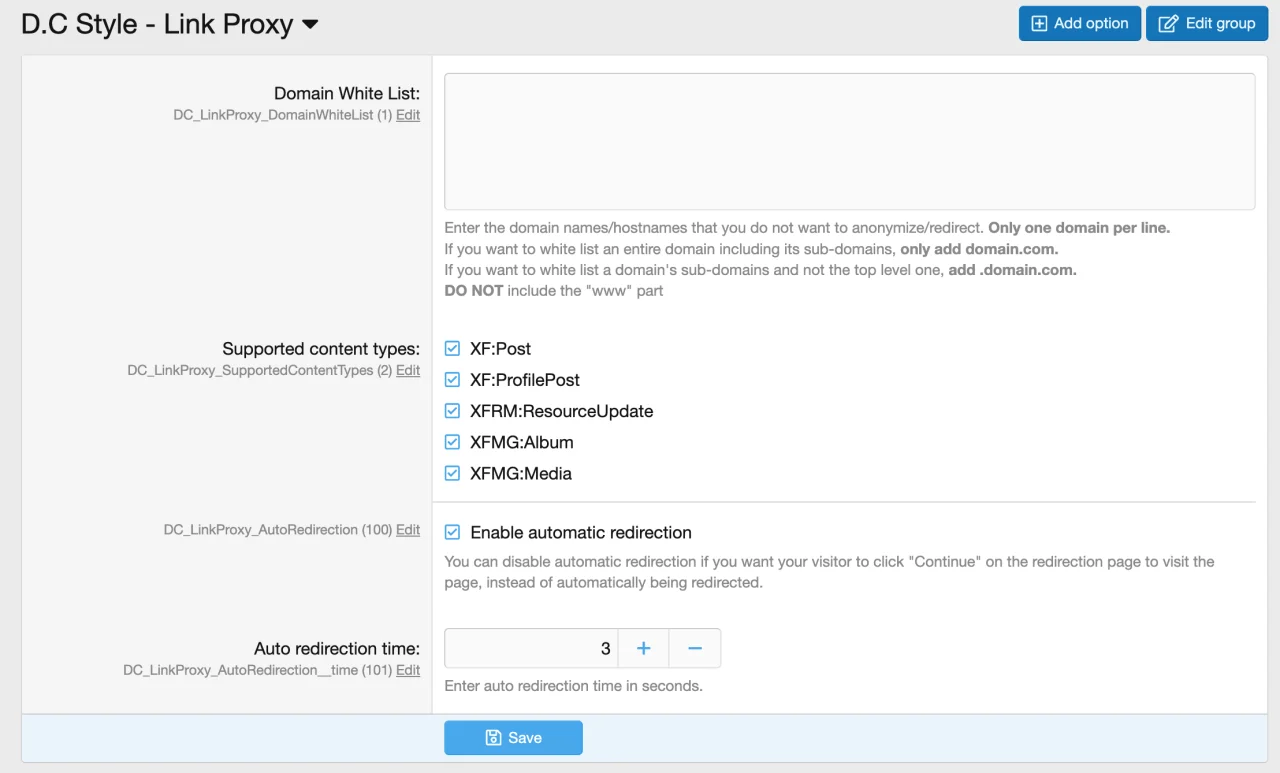The width and height of the screenshot is (1280, 773).
Task: Toggle the XFMG:Media checkbox
Action: point(452,473)
